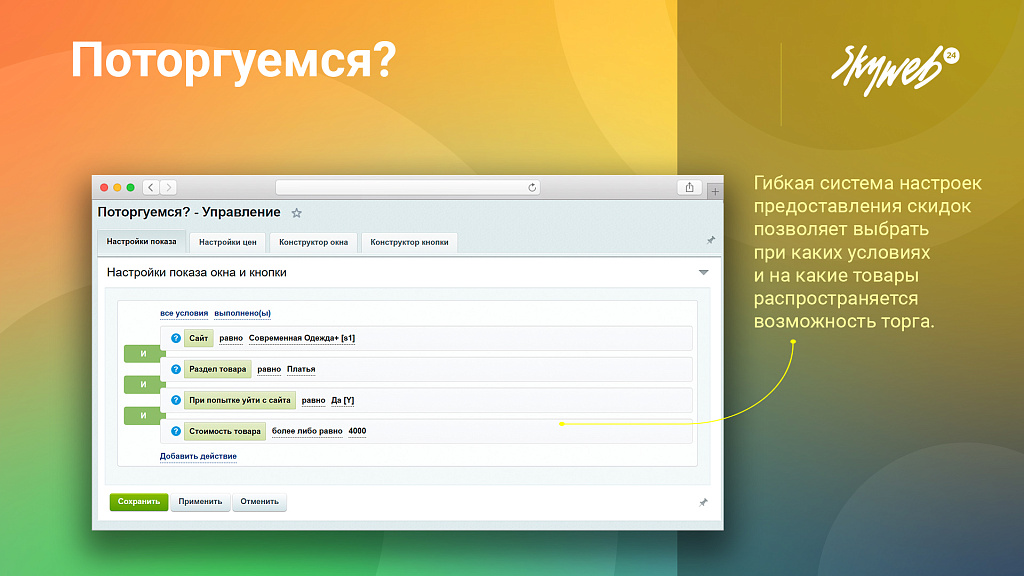Click the star icon beside the page title

click(296, 212)
